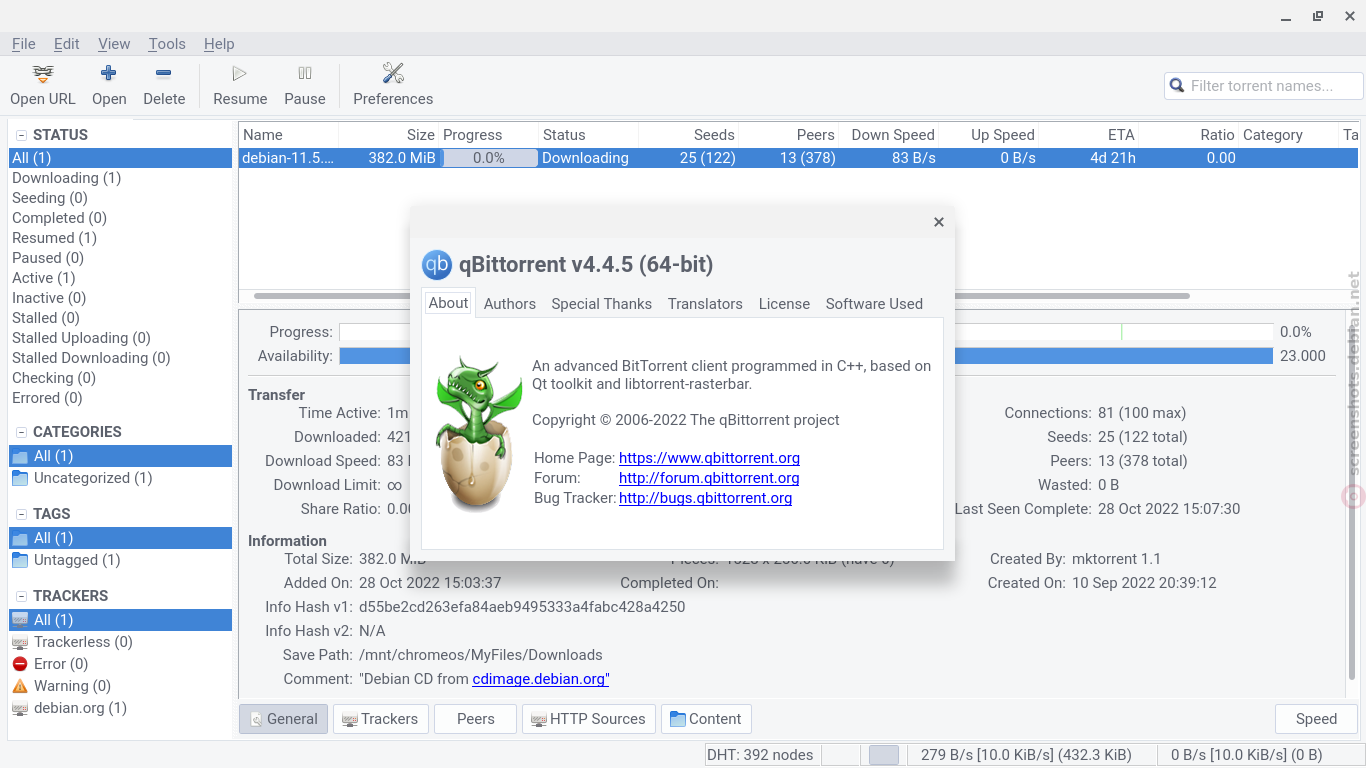The width and height of the screenshot is (1366, 768).
Task: Click the Resume toolbar icon
Action: tap(240, 73)
